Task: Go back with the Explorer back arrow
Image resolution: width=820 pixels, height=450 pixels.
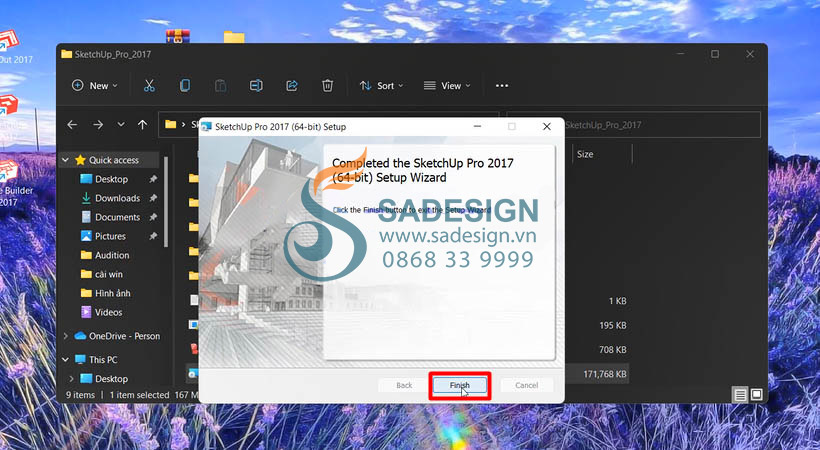Action: [x=72, y=125]
